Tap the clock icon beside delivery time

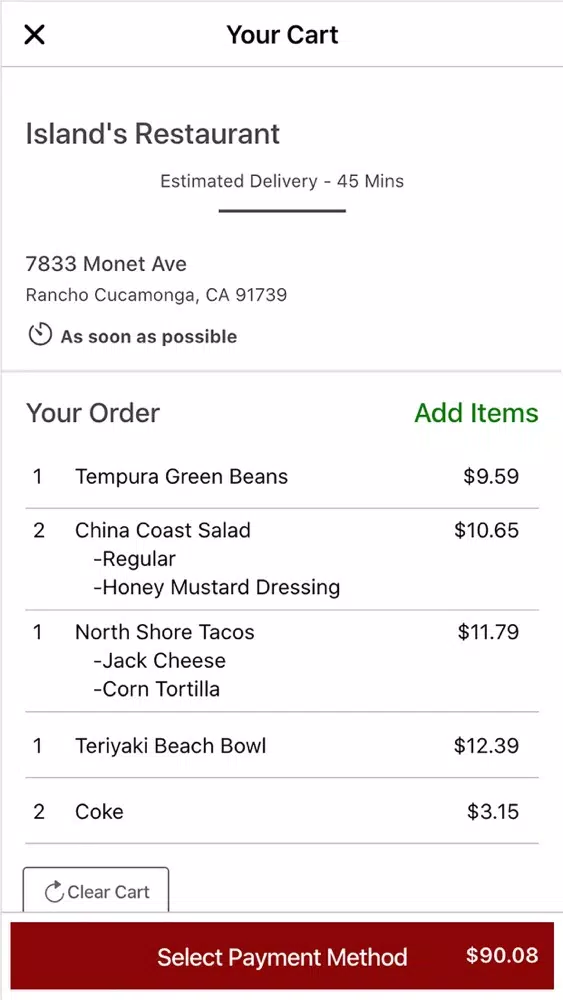pos(40,335)
